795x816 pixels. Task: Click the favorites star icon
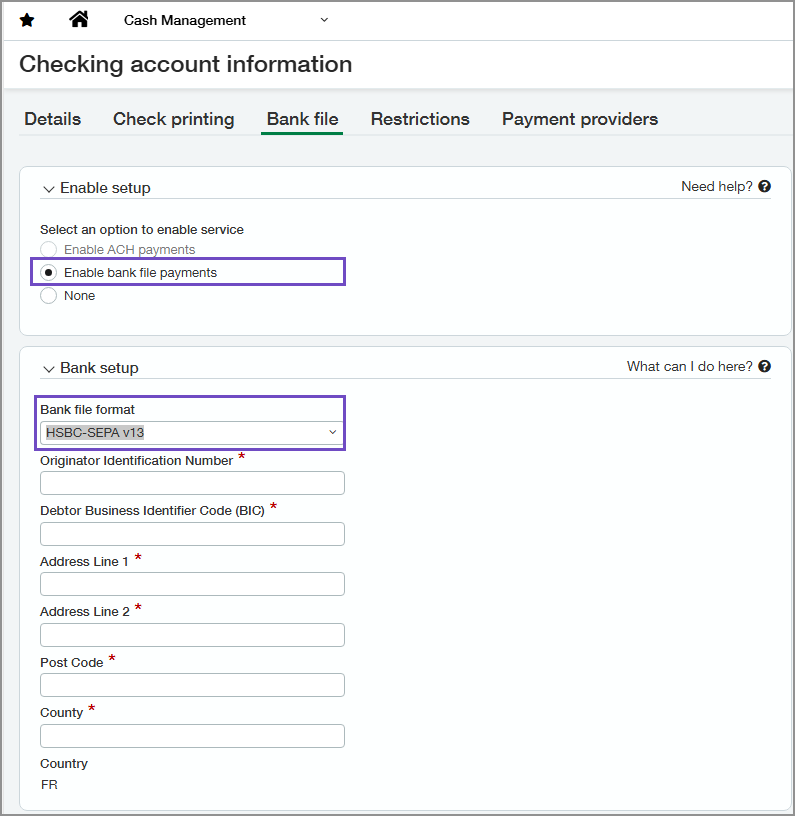pyautogui.click(x=26, y=19)
